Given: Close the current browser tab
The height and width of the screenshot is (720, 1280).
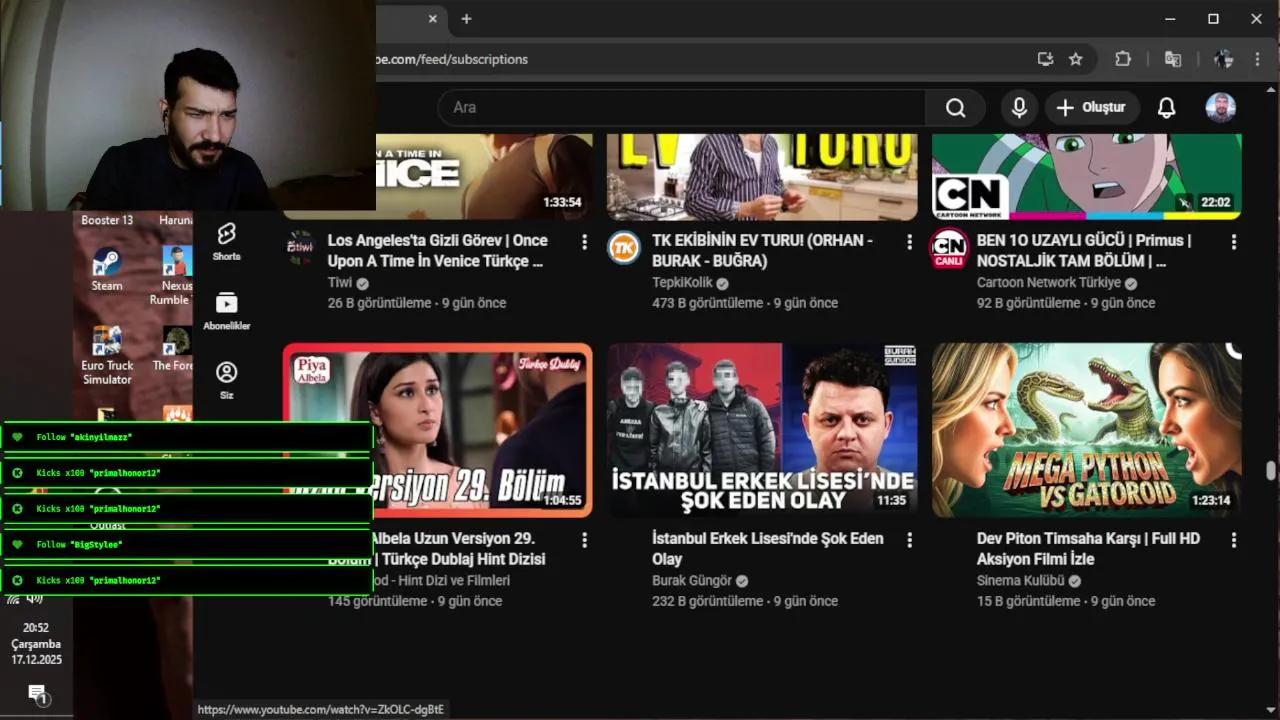Looking at the screenshot, I should pyautogui.click(x=433, y=19).
